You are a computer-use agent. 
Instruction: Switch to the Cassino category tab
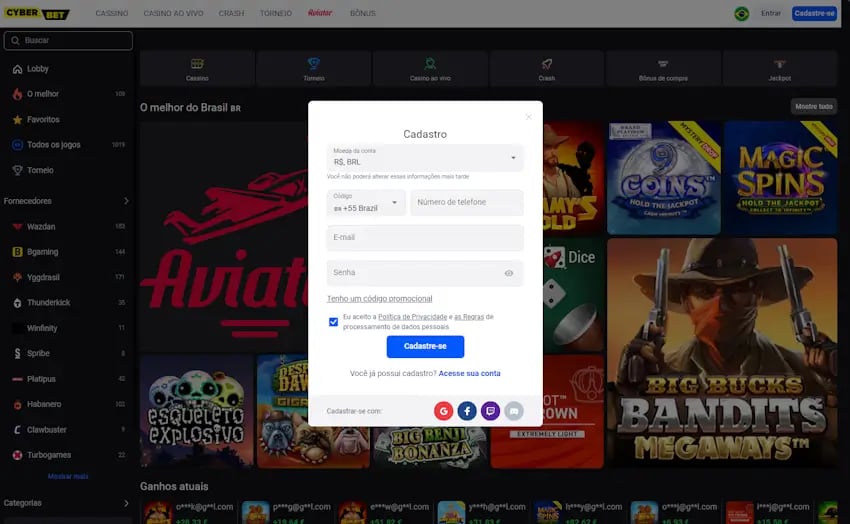point(197,69)
